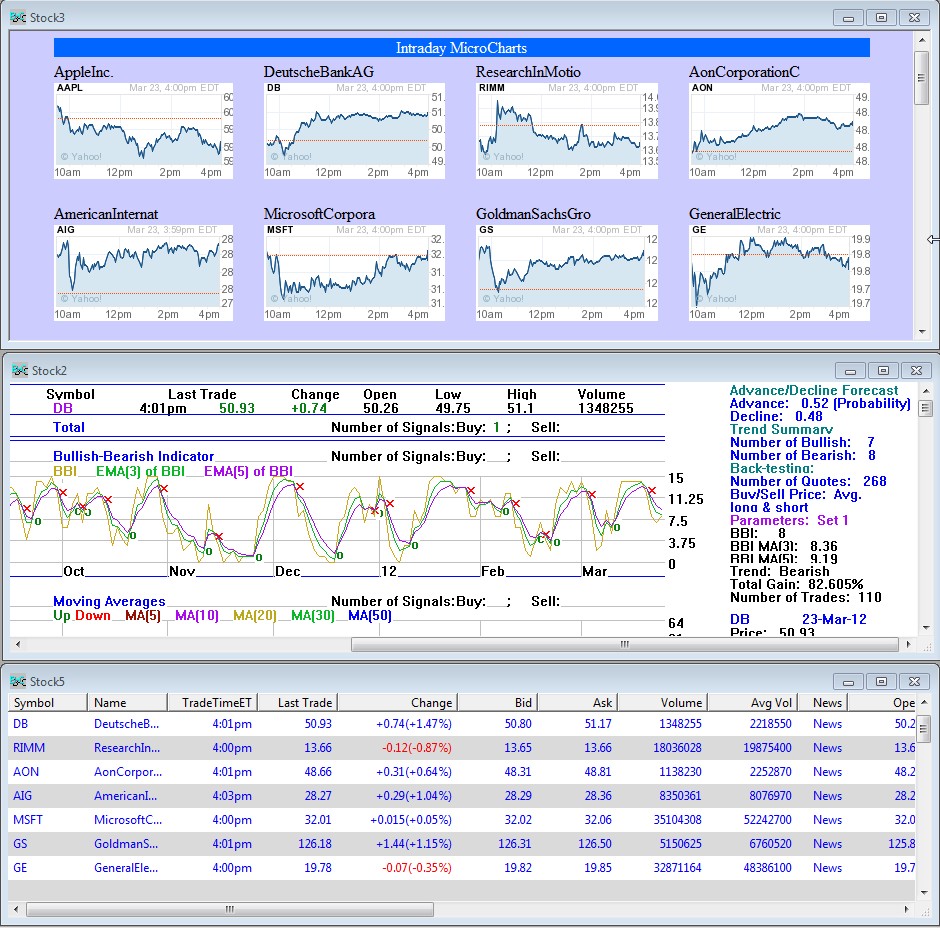
Task: Minimize the Stock5 window
Action: 849,681
